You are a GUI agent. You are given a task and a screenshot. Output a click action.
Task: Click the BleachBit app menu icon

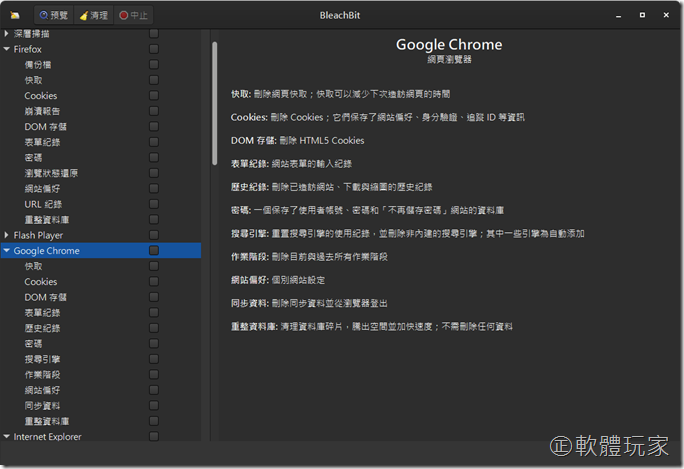(15, 15)
